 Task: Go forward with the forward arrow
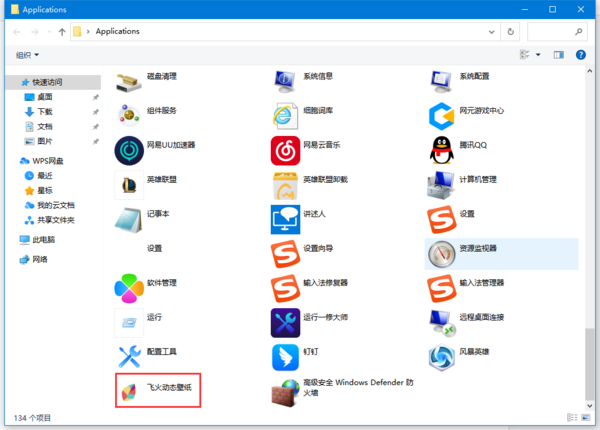(35, 32)
